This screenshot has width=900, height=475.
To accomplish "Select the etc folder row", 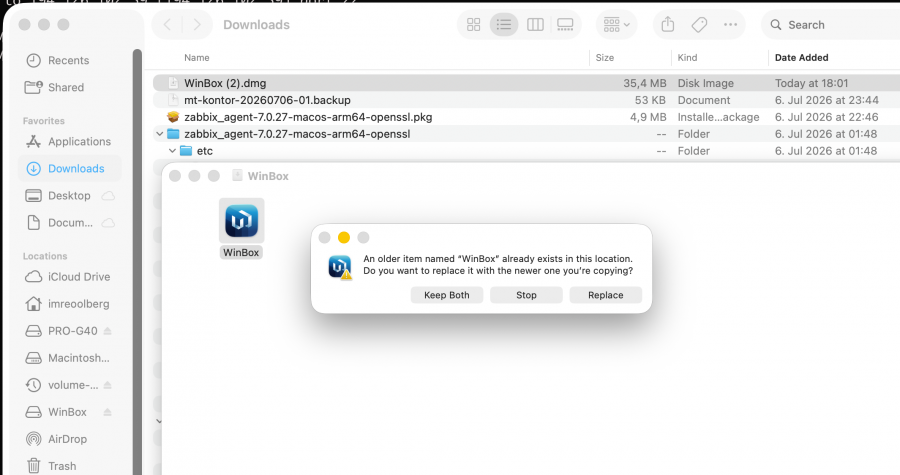I will 526,151.
